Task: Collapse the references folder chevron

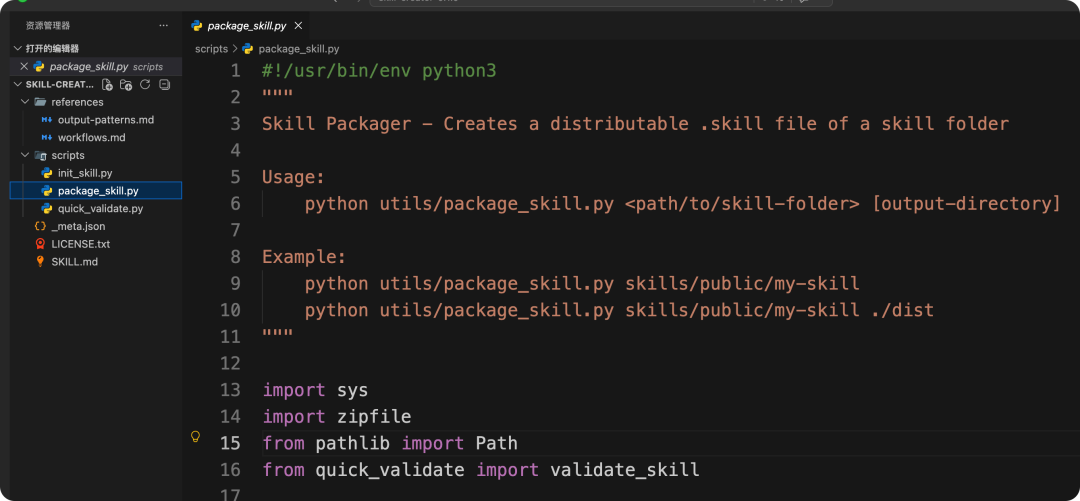Action: coord(25,102)
